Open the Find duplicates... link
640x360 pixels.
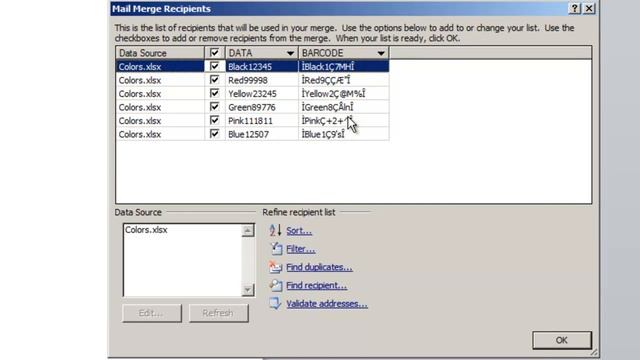coord(319,267)
